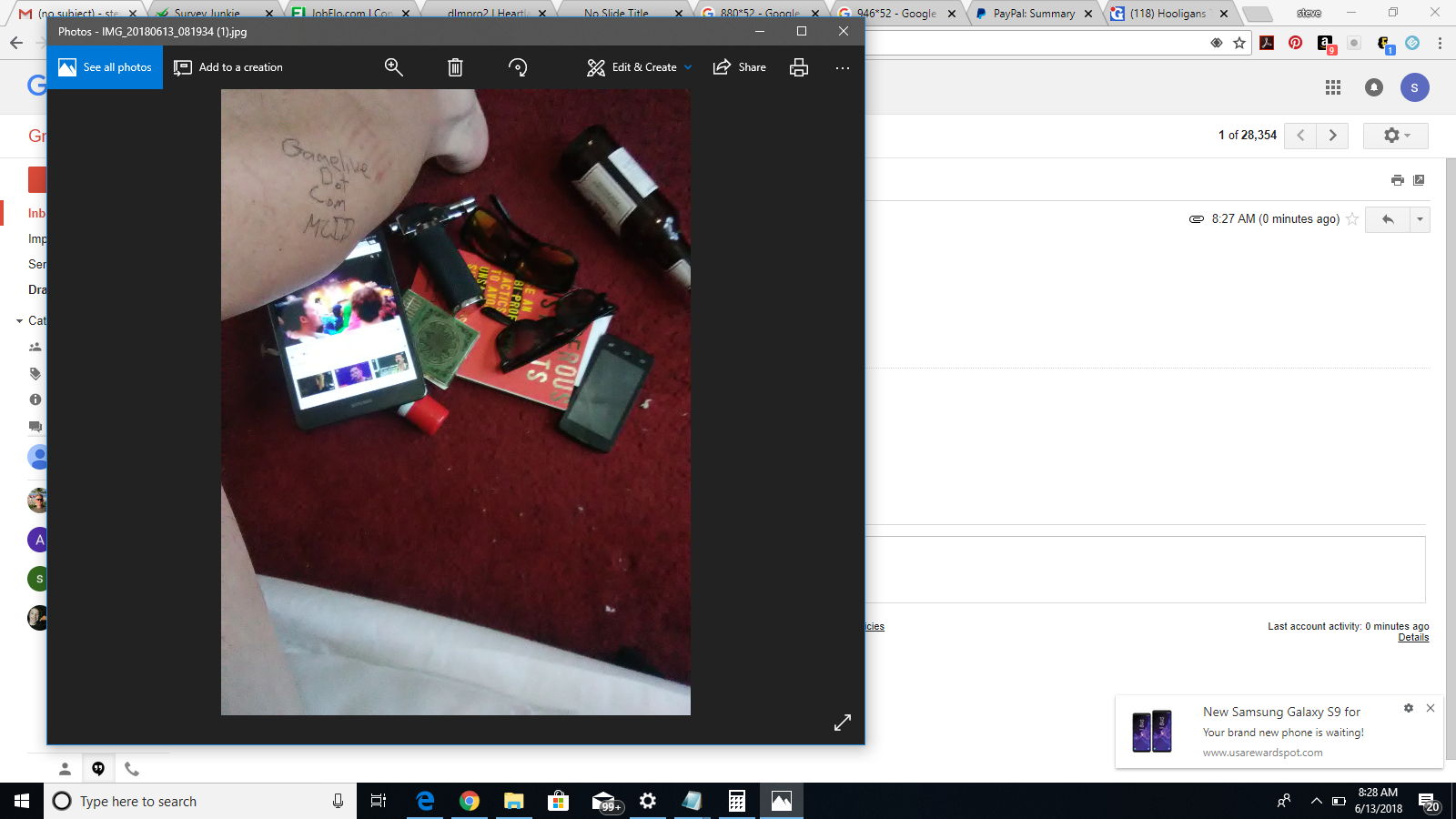Enter fullscreen with the diagonal arrows icon
This screenshot has width=1456, height=819.
(843, 722)
